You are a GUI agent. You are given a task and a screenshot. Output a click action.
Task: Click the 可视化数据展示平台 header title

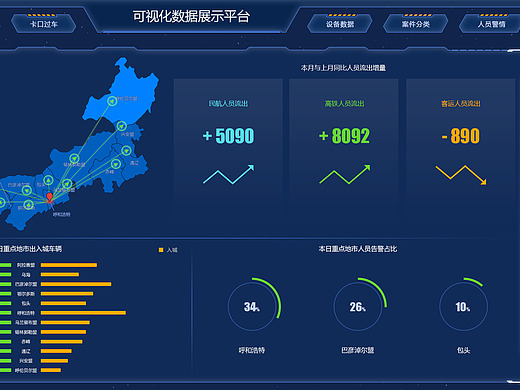click(191, 16)
